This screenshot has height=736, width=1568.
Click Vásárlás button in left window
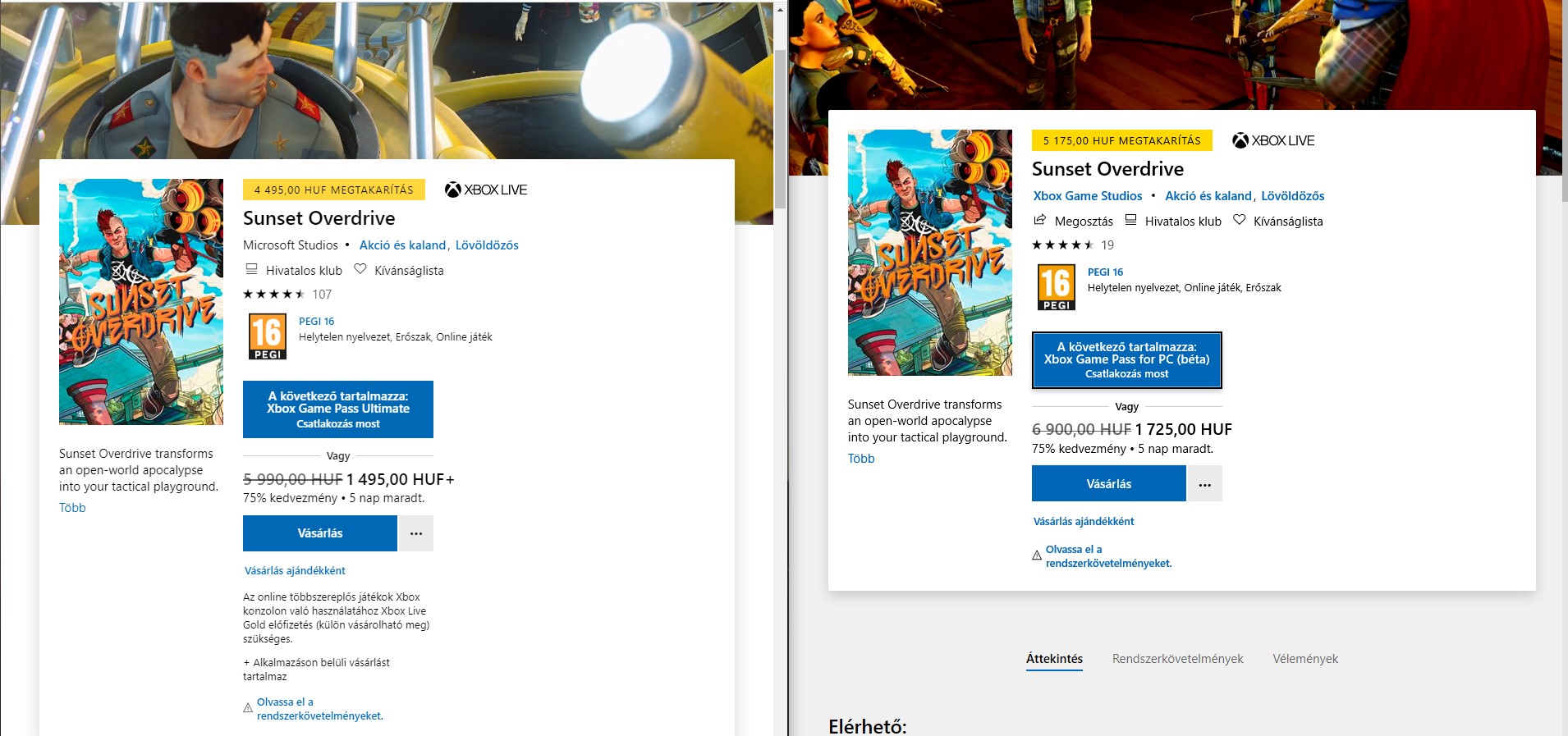pyautogui.click(x=320, y=533)
